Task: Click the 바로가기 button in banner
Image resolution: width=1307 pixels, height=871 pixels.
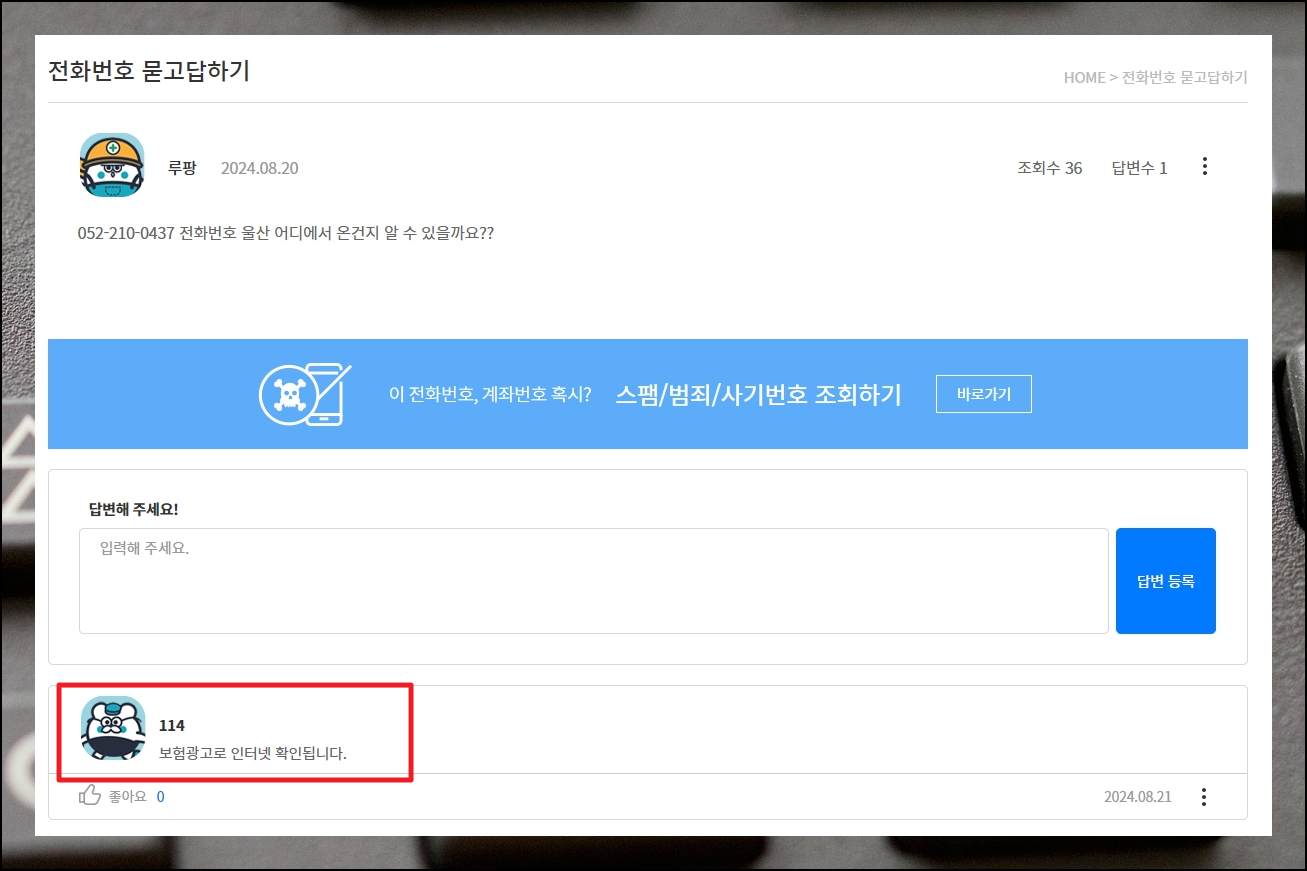Action: [984, 394]
